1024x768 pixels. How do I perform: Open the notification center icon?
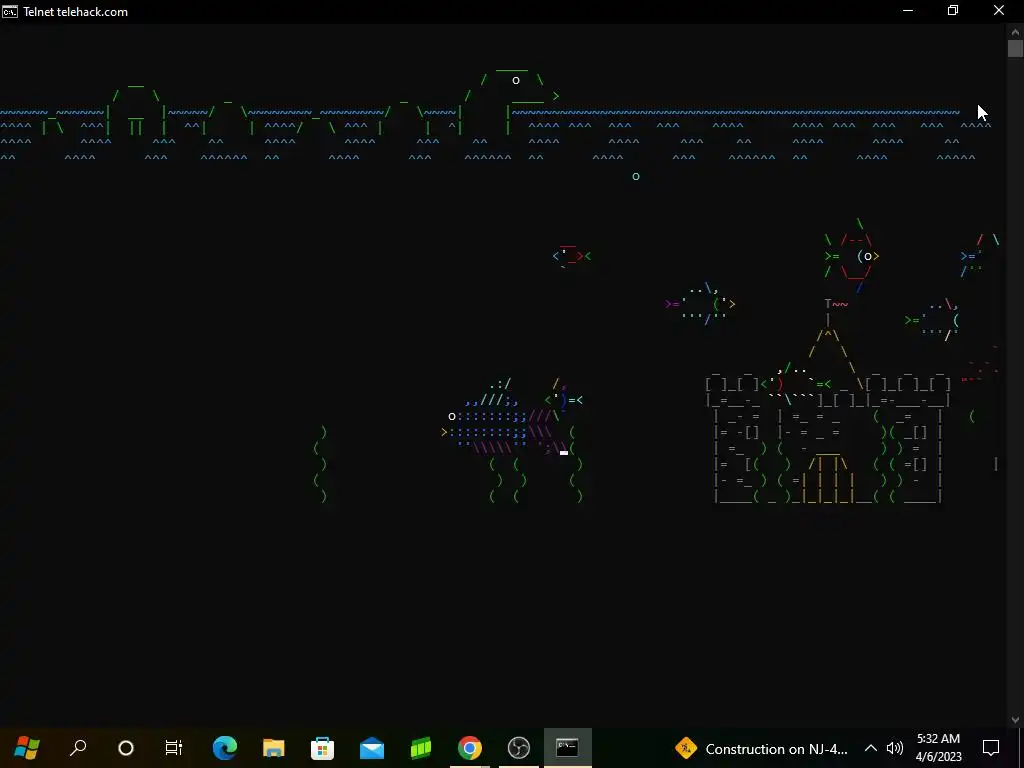(991, 748)
